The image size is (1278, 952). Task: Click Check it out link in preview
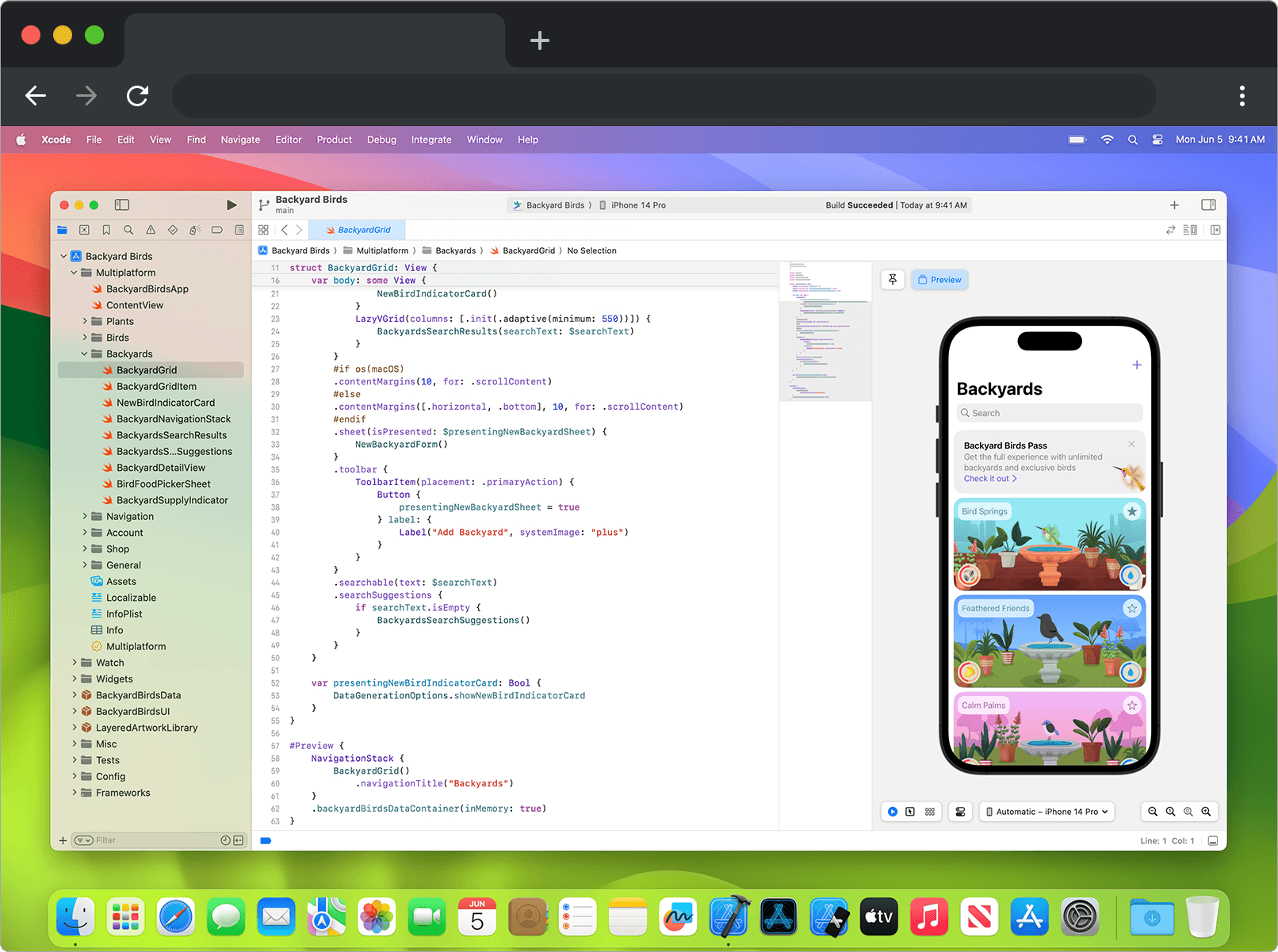(990, 479)
